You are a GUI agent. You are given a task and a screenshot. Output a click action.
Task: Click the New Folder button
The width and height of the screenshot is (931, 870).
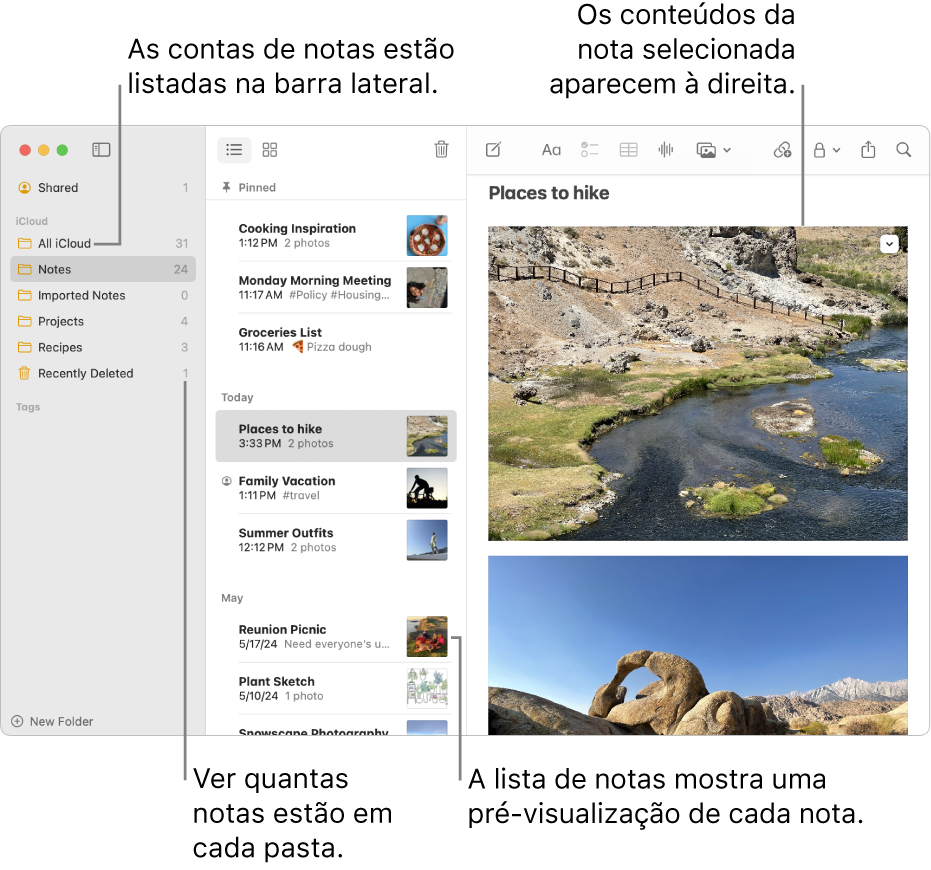coord(52,722)
